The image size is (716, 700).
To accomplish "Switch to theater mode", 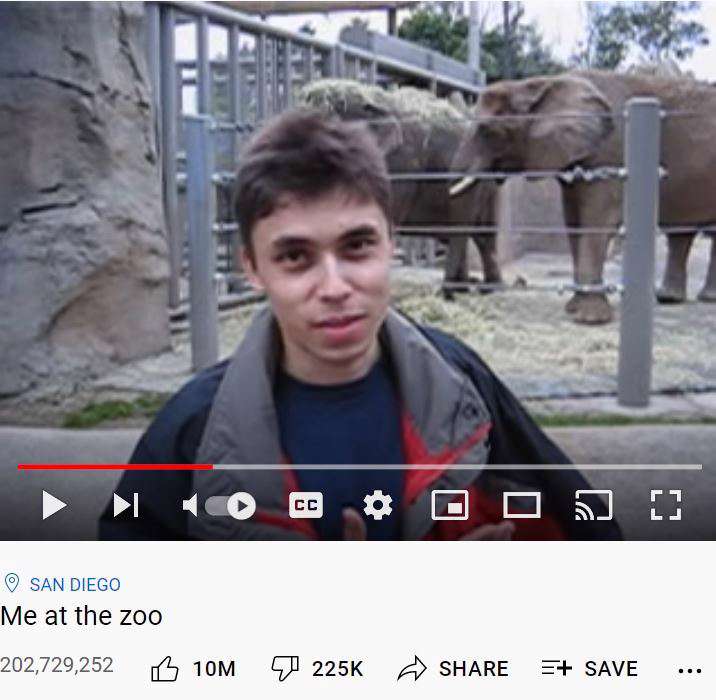I will (521, 505).
